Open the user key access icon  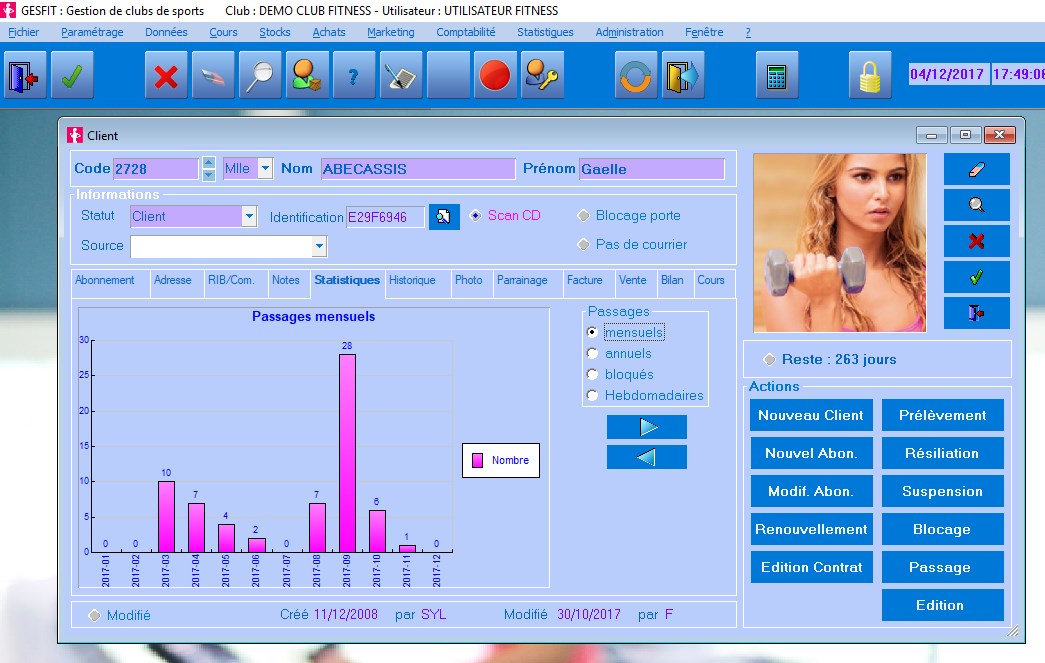click(542, 77)
